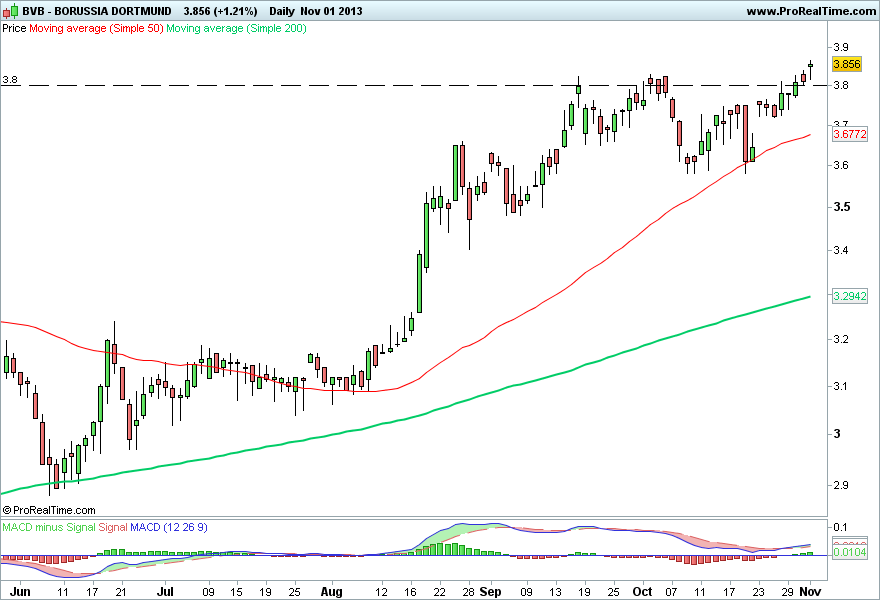Viewport: 880px width, 600px height.
Task: Click the 3.5 price axis label
Action: [x=841, y=207]
